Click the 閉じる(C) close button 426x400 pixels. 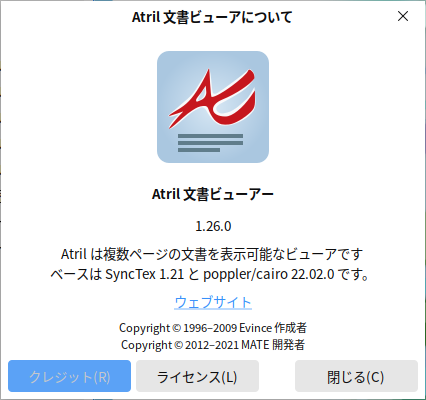[356, 376]
